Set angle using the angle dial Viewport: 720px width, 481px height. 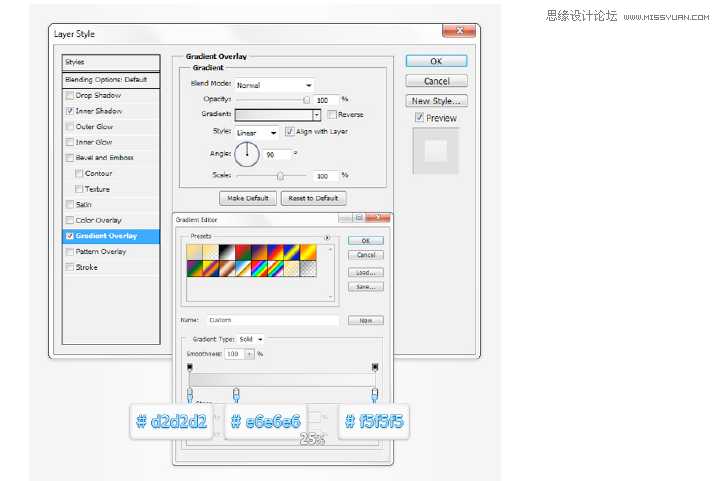tap(246, 154)
